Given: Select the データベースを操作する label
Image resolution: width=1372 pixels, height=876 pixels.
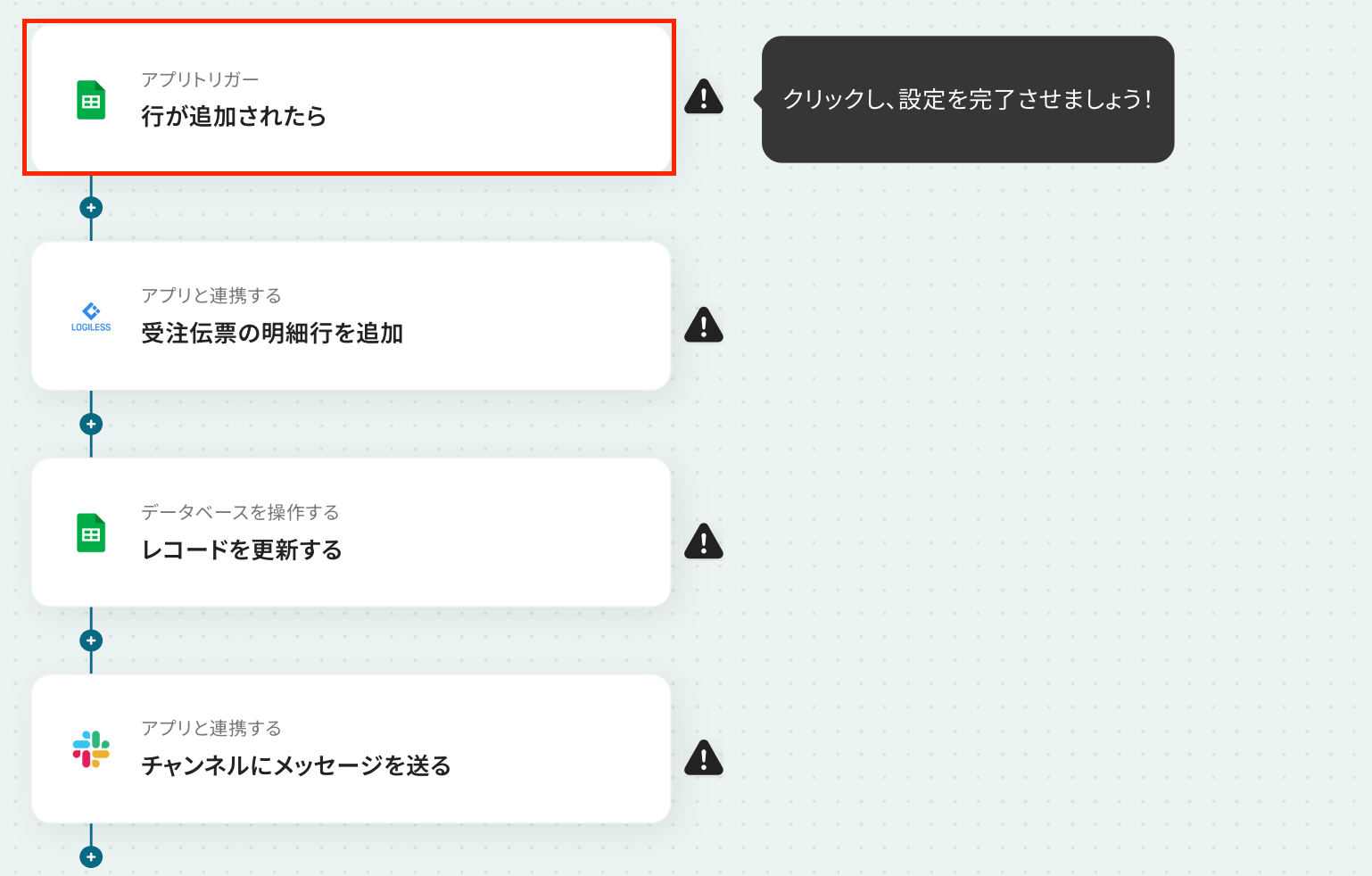Looking at the screenshot, I should [240, 512].
